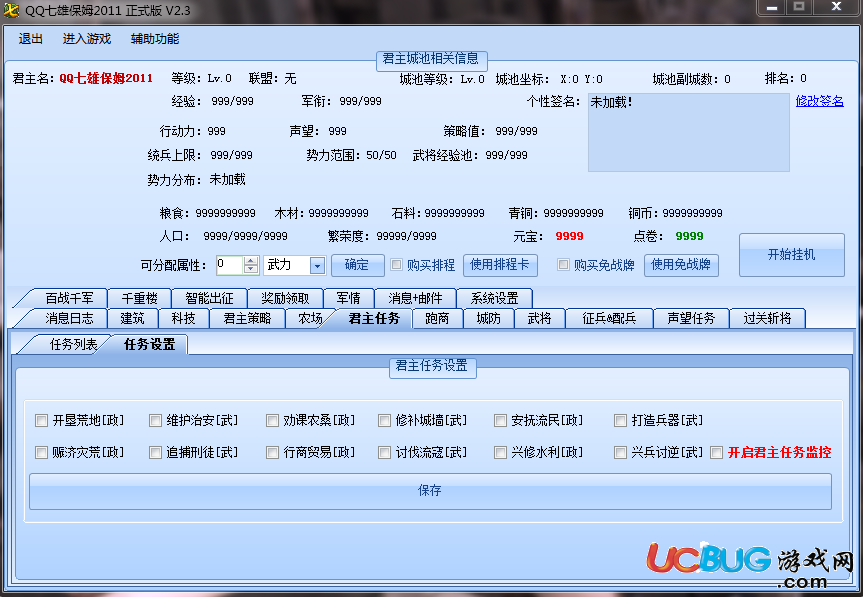Click the red 元宝 value 9999
This screenshot has height=597, width=863.
[569, 236]
